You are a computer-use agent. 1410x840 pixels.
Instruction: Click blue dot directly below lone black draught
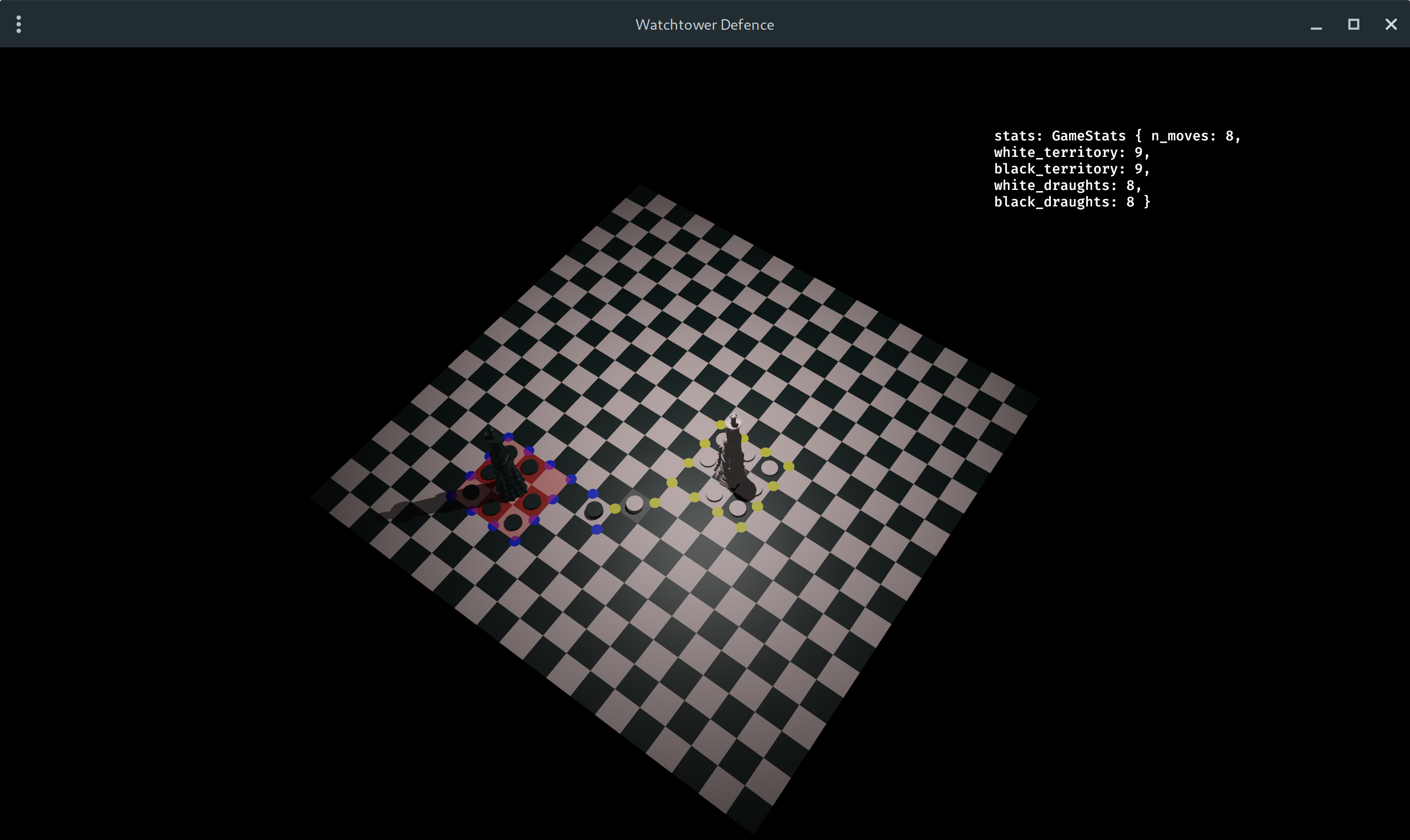pos(597,529)
